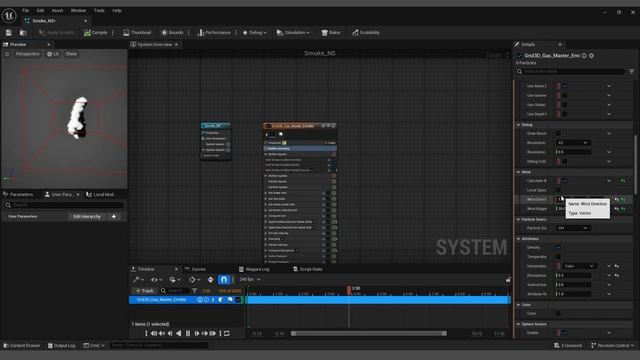Toggle timeline snapping magnet
This screenshot has height=360, width=640.
pyautogui.click(x=224, y=280)
